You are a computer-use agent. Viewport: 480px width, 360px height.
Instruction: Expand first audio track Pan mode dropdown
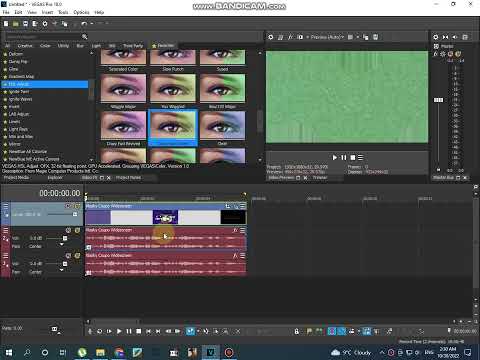pos(62,245)
